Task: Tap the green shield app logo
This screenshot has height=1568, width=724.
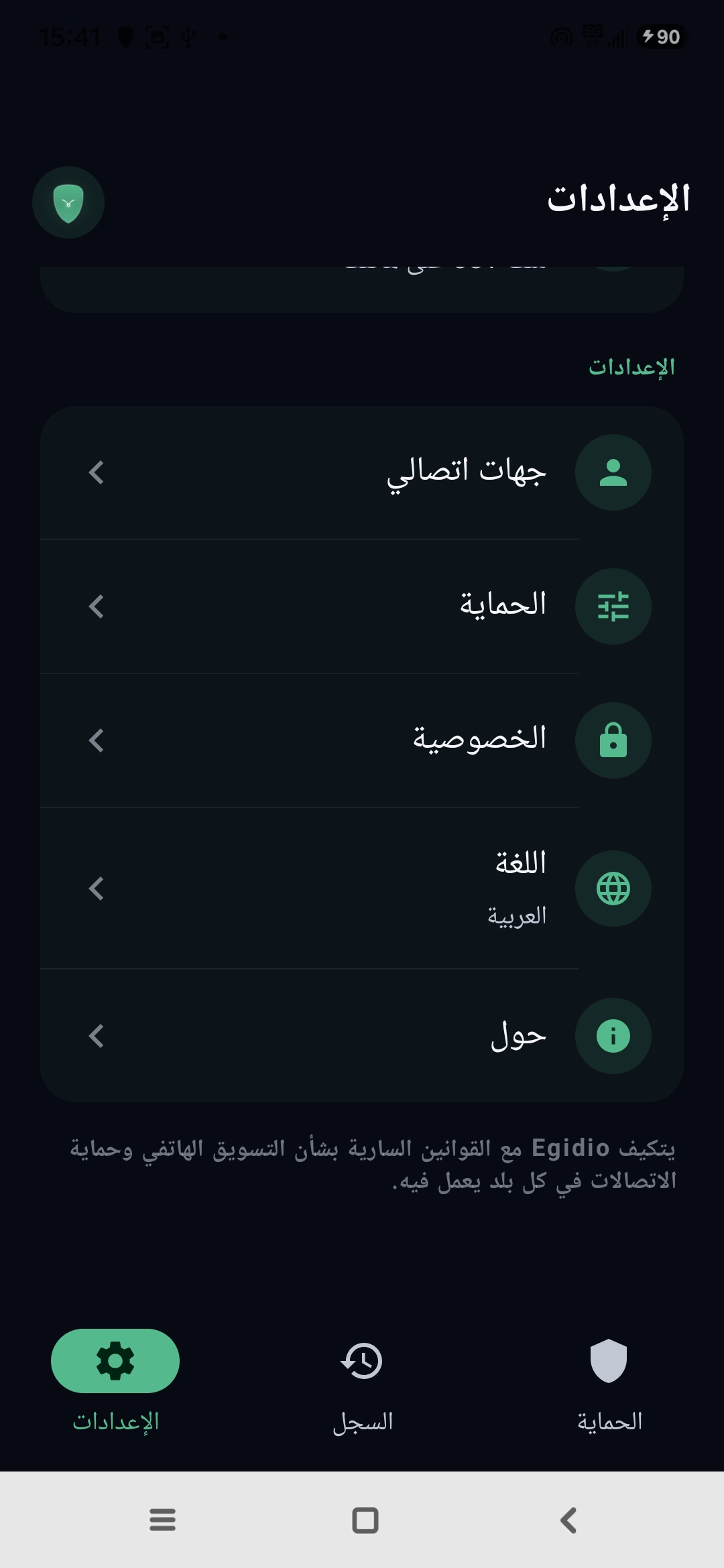Action: [68, 202]
